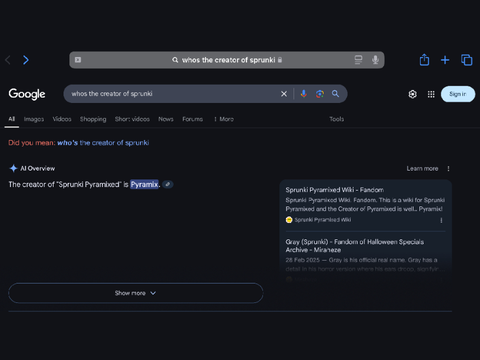Open a new tab with plus icon
This screenshot has width=480, height=360.
pos(445,60)
